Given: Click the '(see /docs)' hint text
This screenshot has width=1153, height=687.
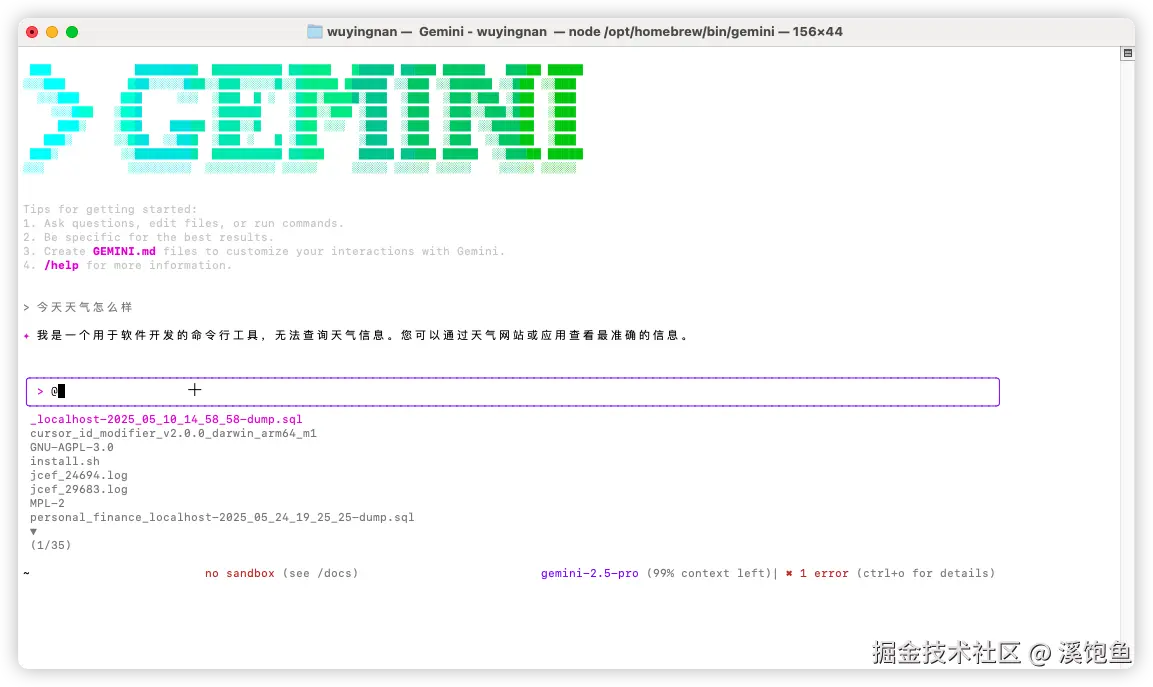Looking at the screenshot, I should click(x=321, y=573).
